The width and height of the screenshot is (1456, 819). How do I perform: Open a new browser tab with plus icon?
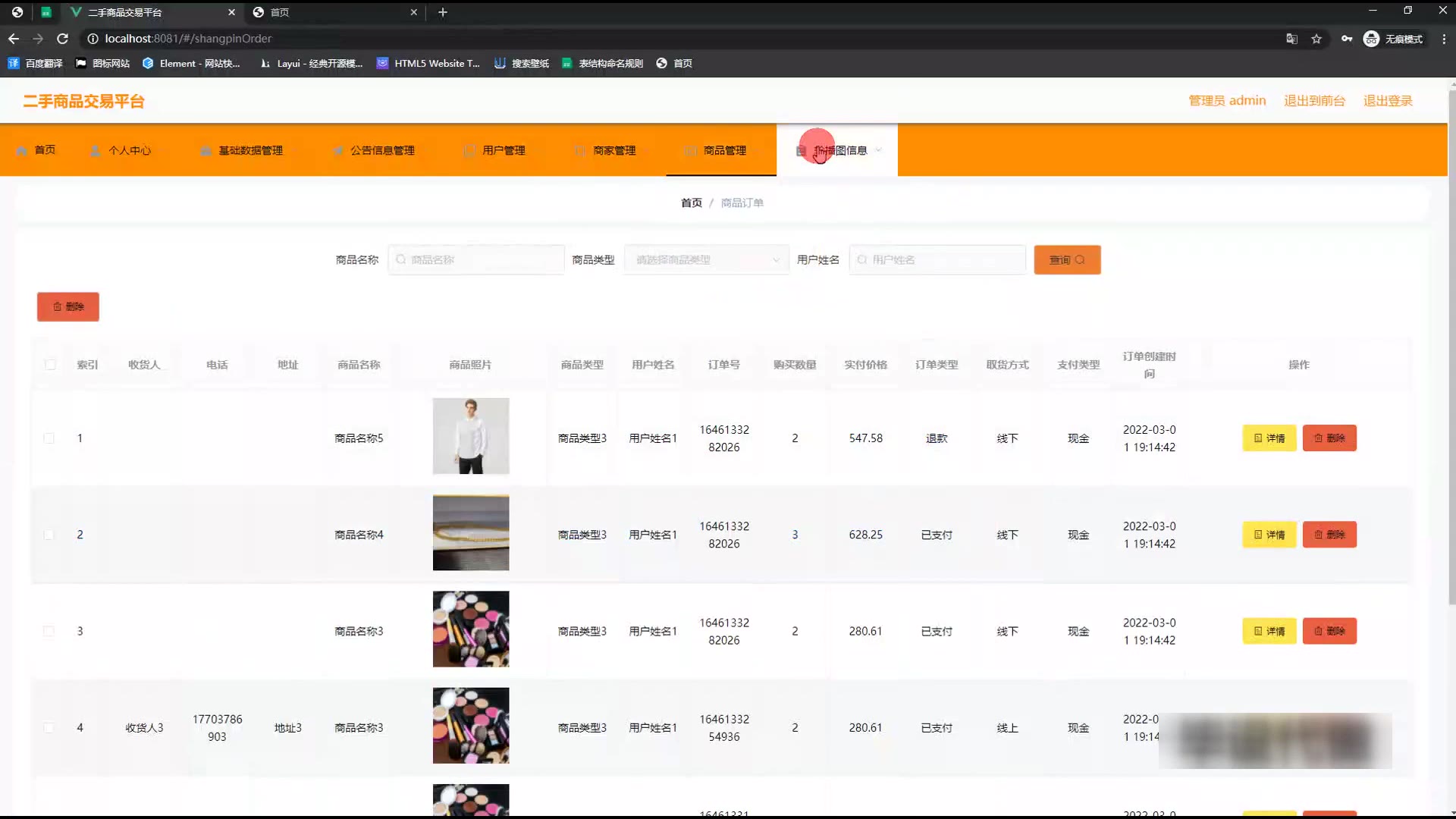[x=443, y=12]
